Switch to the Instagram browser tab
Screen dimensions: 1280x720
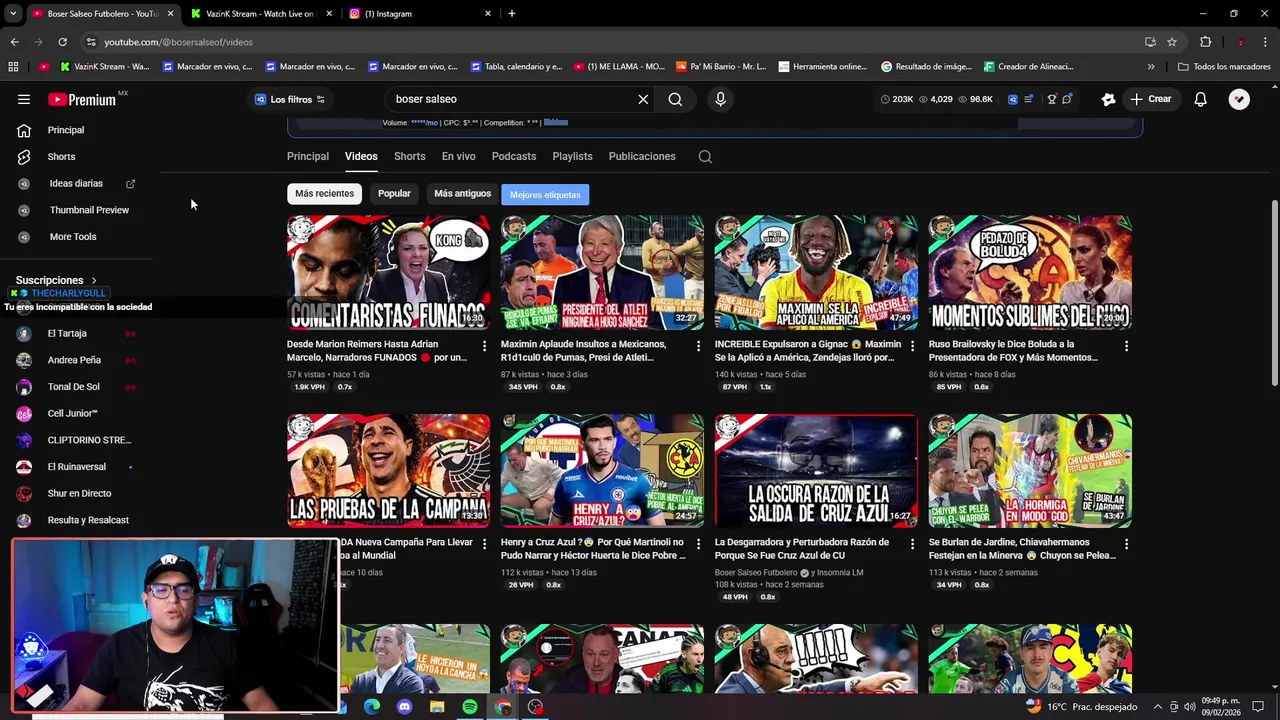click(x=420, y=14)
